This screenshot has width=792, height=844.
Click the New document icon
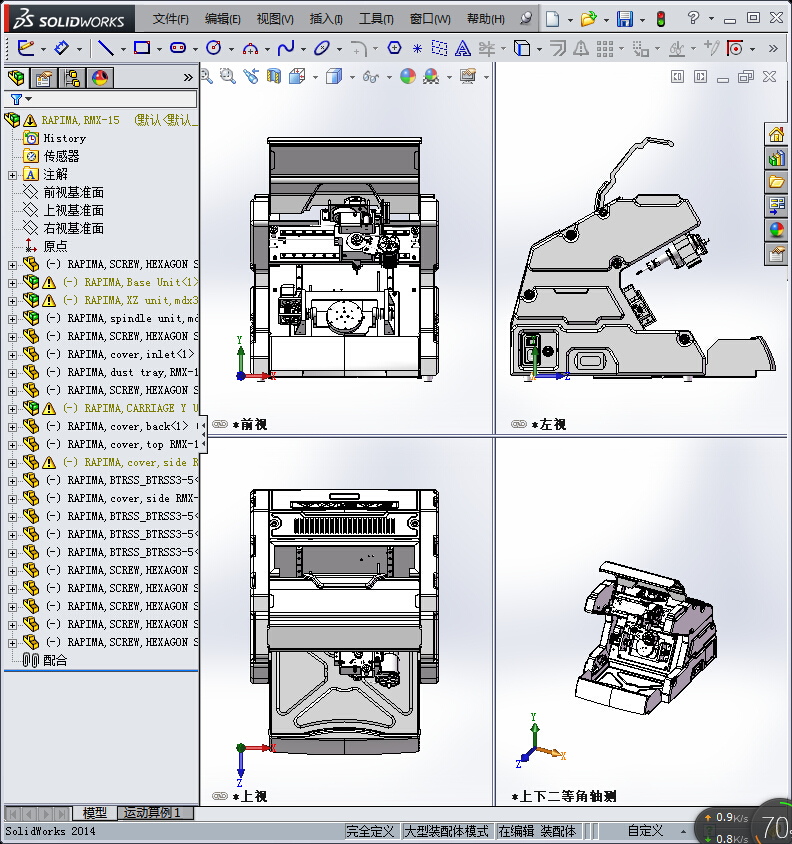[x=552, y=19]
